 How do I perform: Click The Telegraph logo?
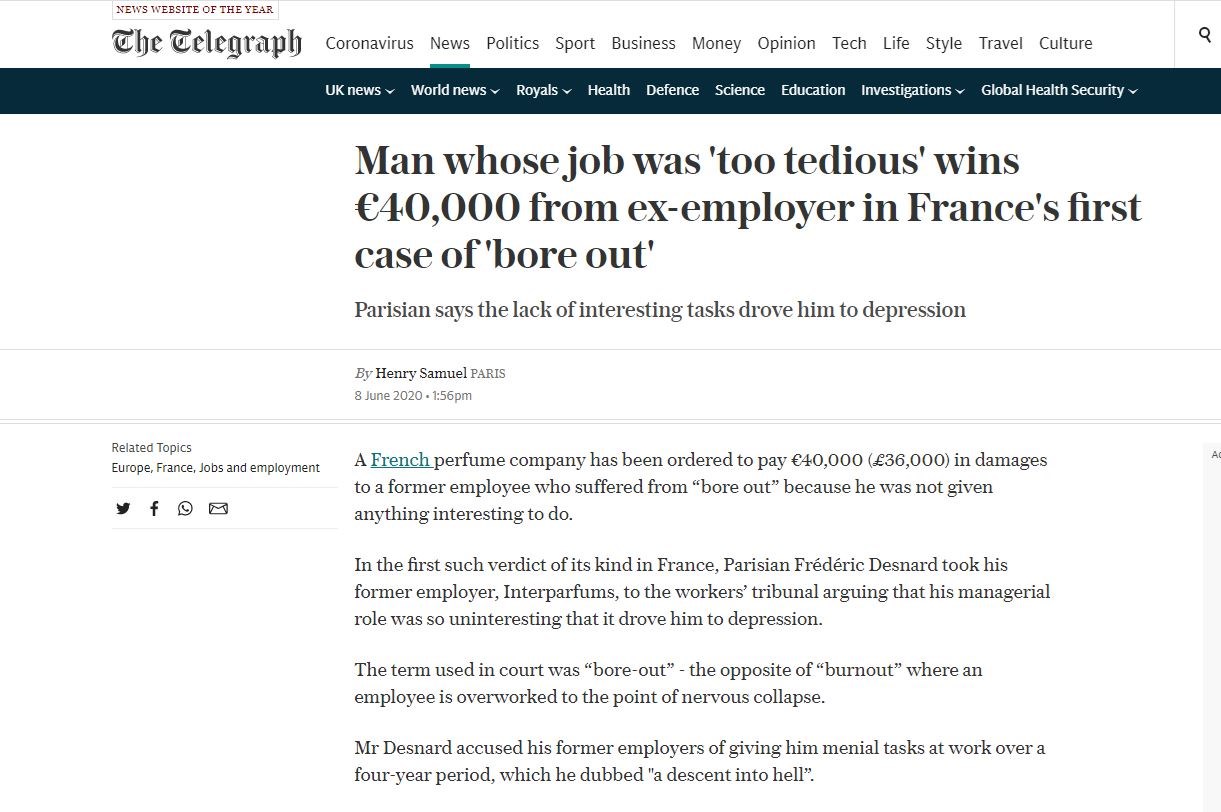coord(207,42)
